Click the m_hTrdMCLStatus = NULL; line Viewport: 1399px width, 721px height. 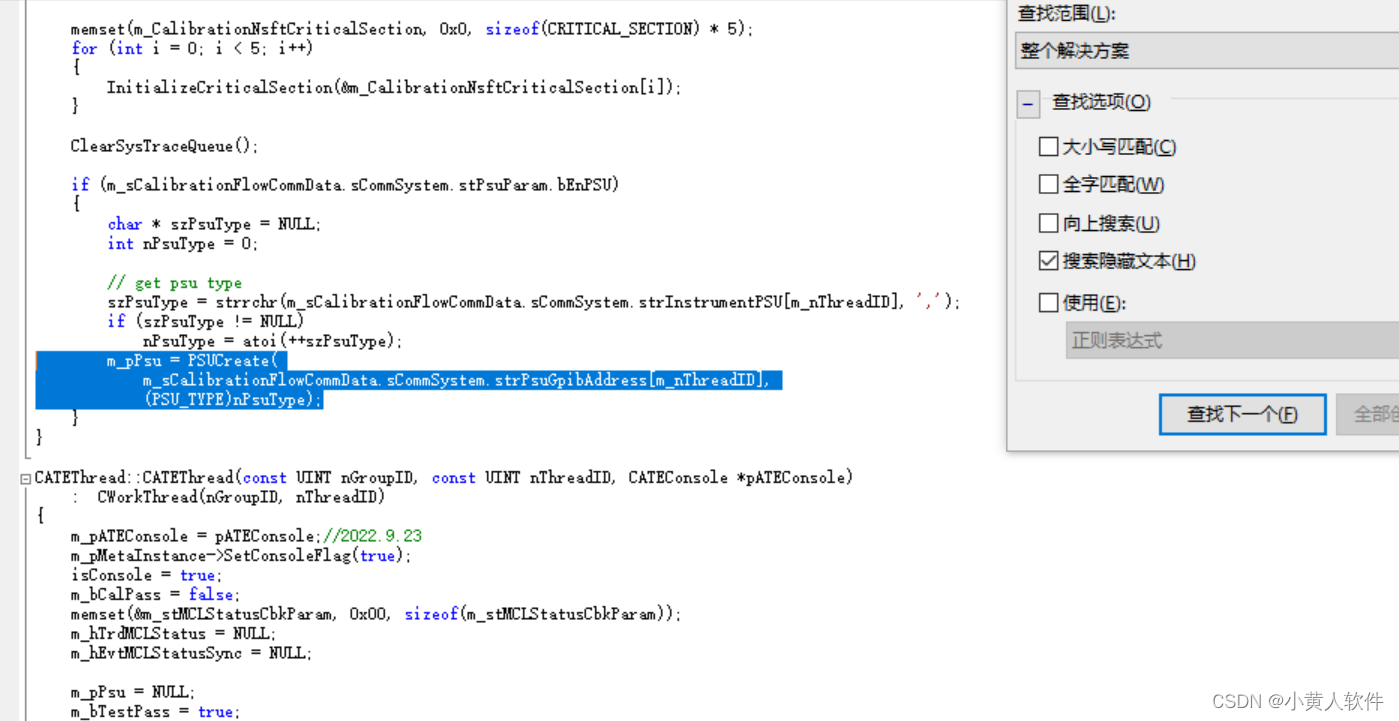coord(173,634)
